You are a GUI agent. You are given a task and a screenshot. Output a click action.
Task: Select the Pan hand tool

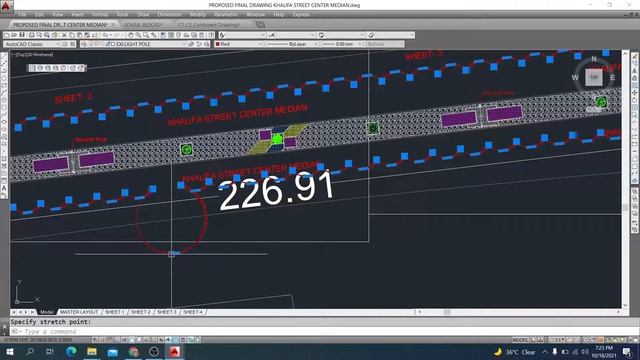131,35
